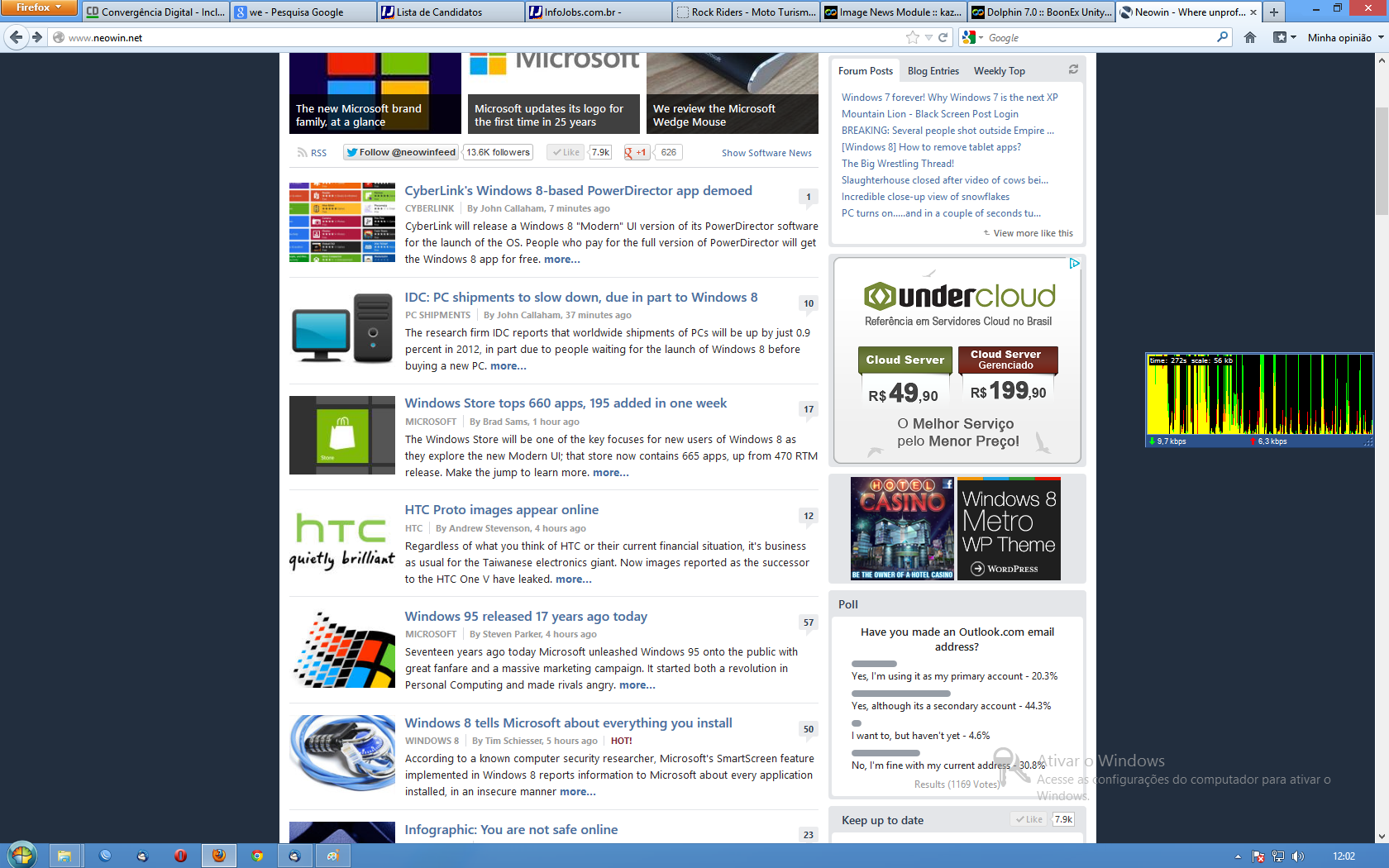The height and width of the screenshot is (868, 1389).
Task: Open the new tab plus button
Action: 1274,12
